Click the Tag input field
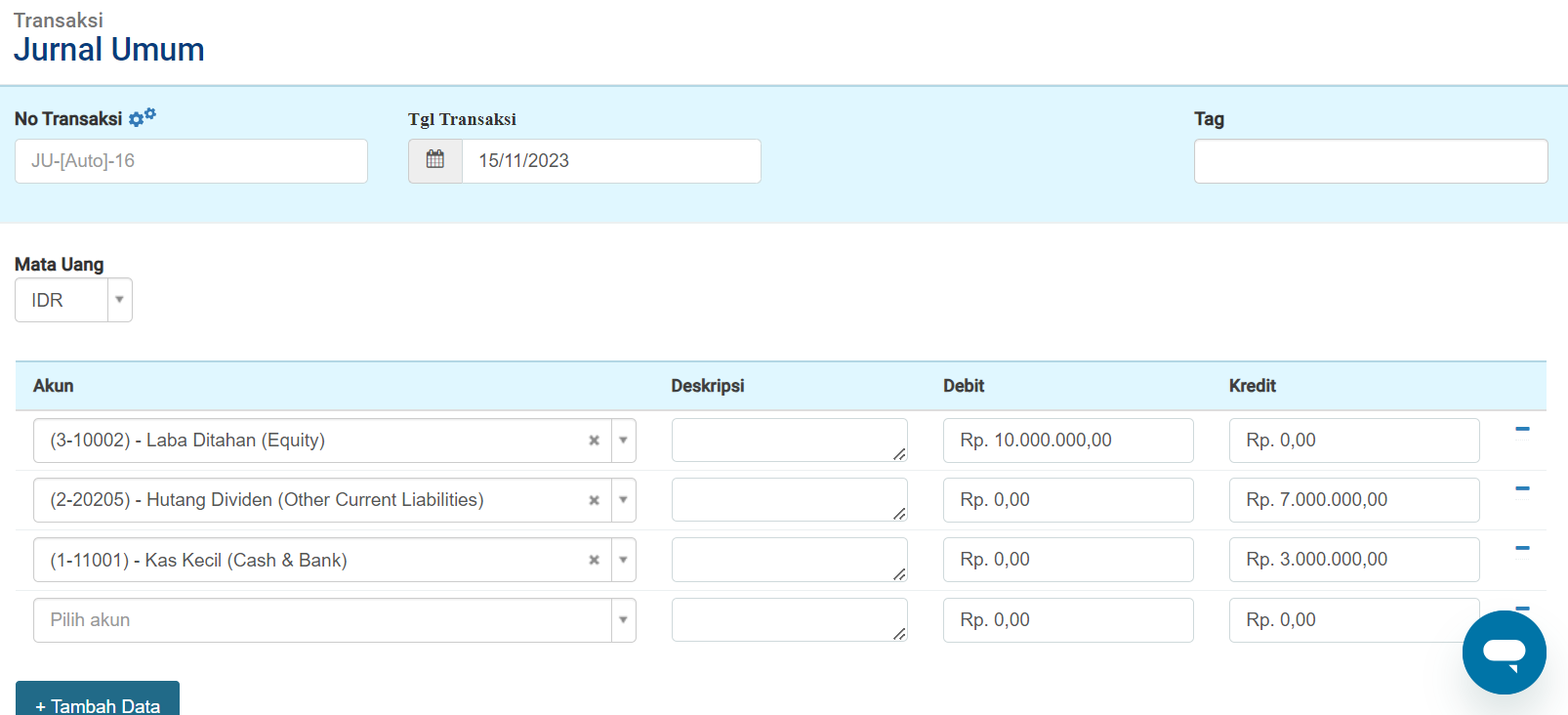The width and height of the screenshot is (1568, 715). (x=1370, y=161)
